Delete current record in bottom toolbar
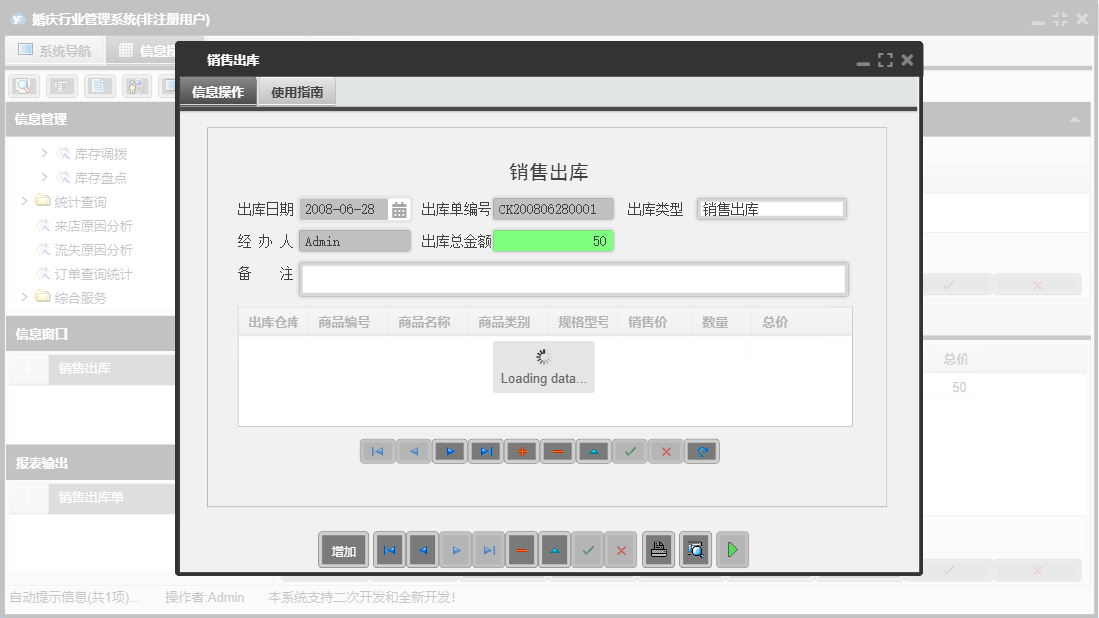The image size is (1099, 618). pyautogui.click(x=522, y=550)
